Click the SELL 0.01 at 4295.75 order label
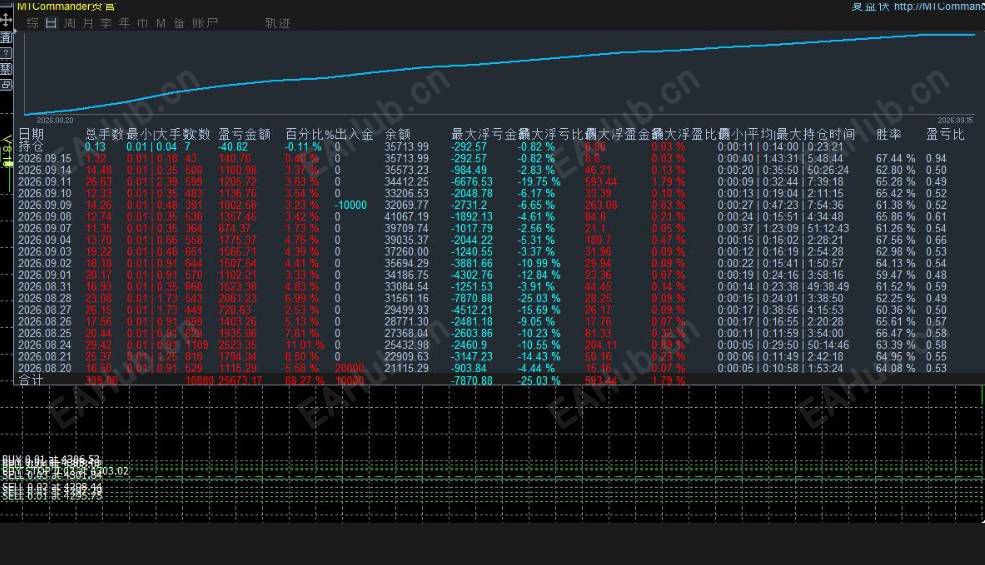The image size is (985, 565). 52,496
